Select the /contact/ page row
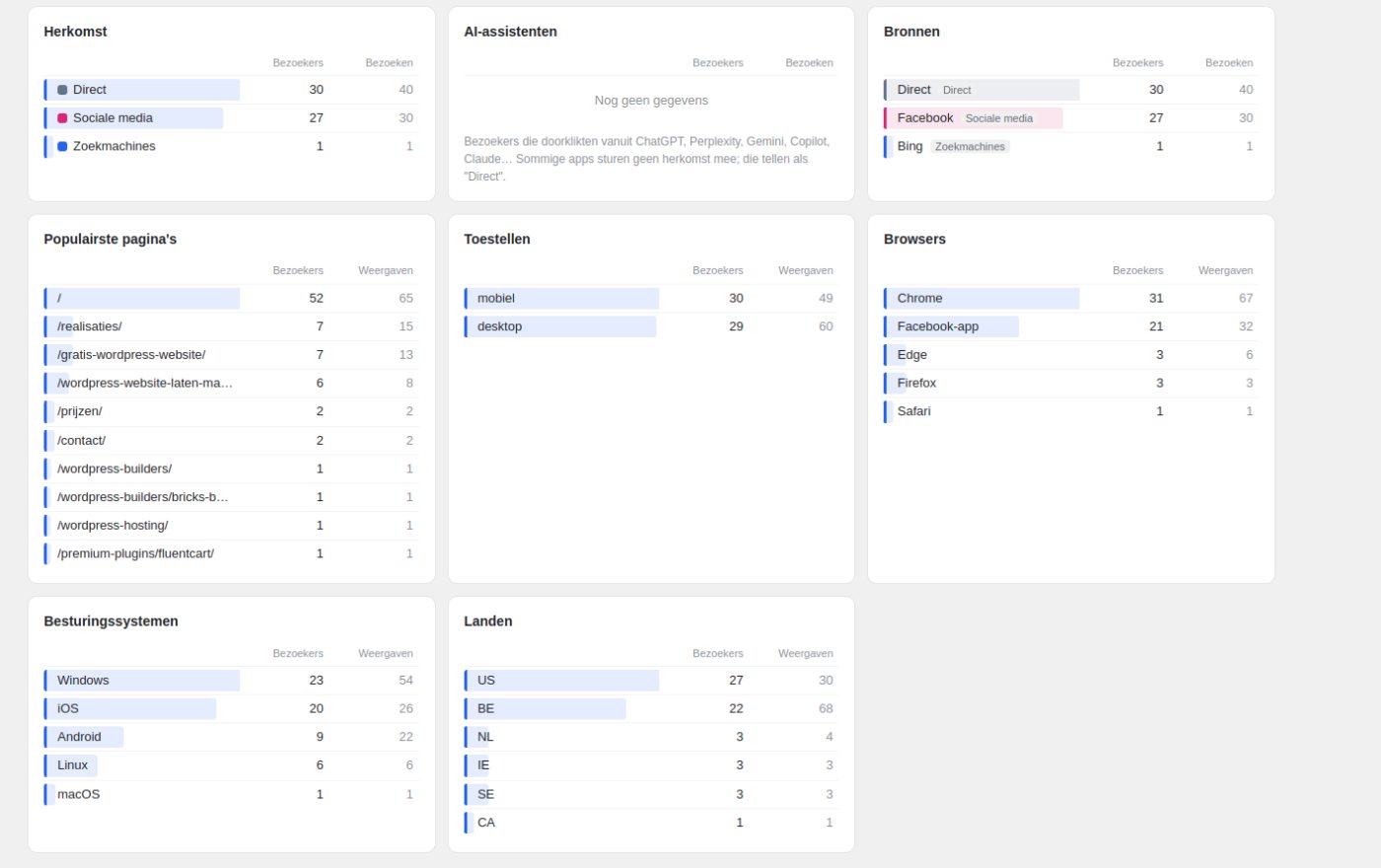The height and width of the screenshot is (868, 1381). click(x=231, y=441)
